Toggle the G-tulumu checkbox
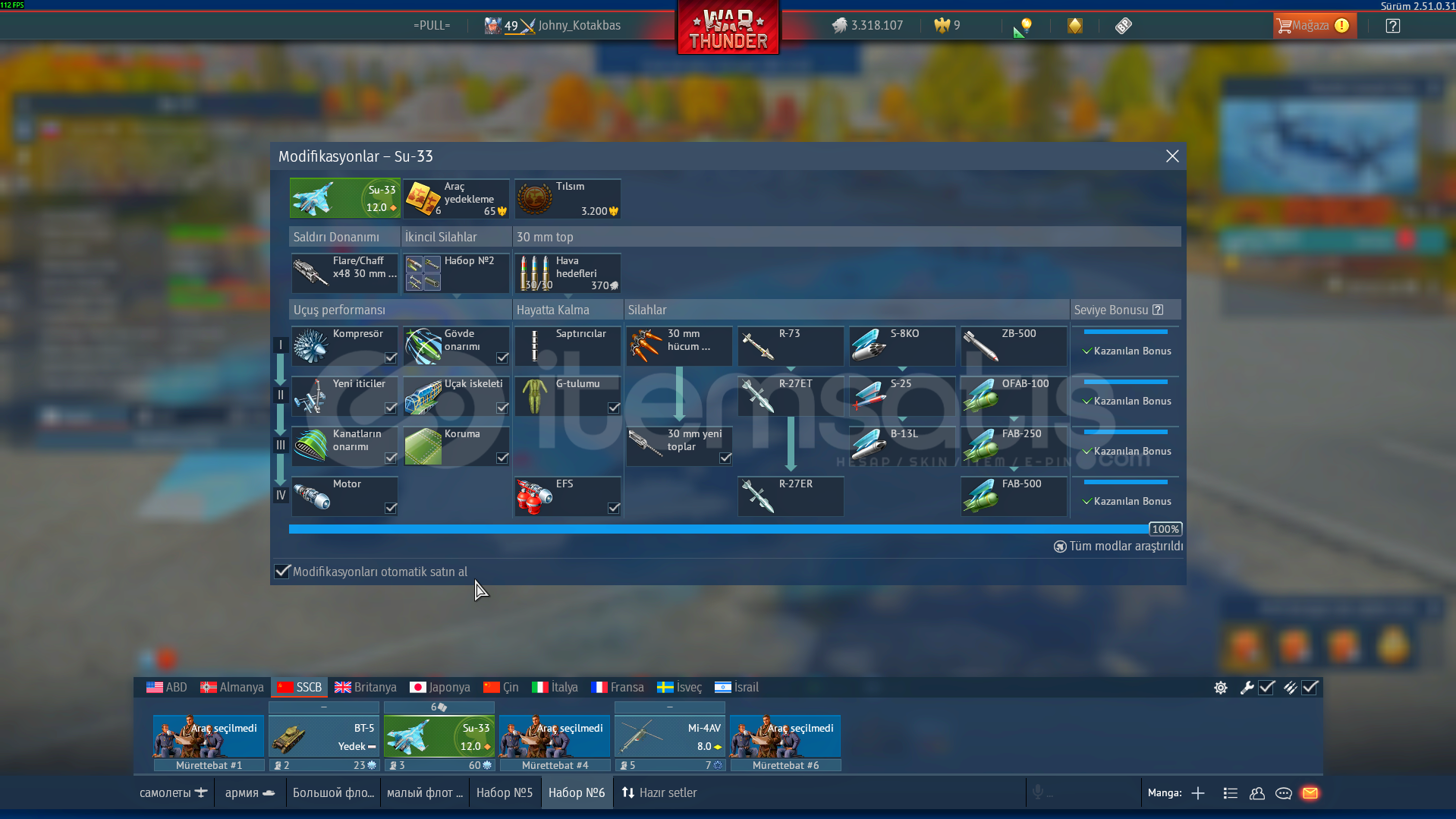The height and width of the screenshot is (819, 1456). tap(614, 408)
